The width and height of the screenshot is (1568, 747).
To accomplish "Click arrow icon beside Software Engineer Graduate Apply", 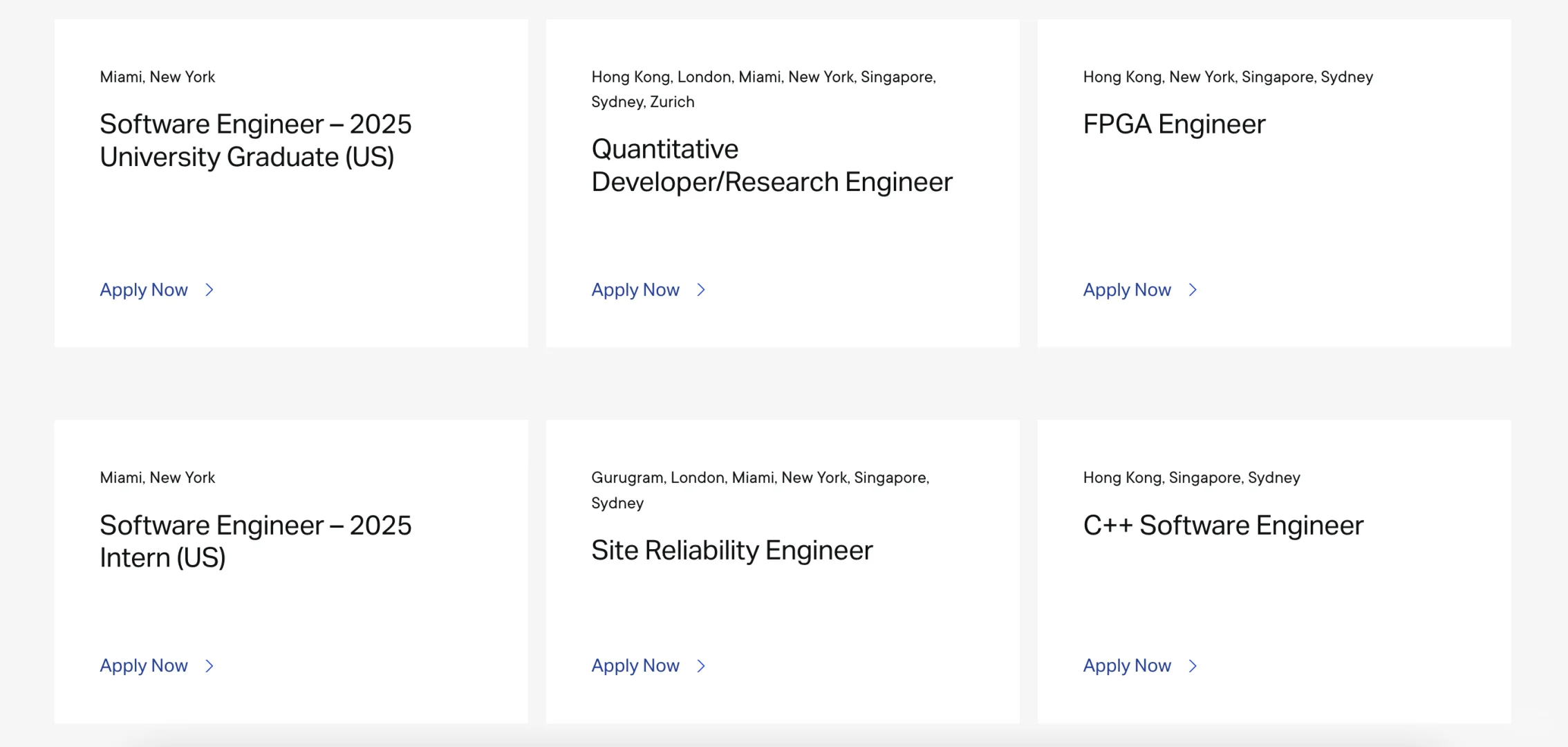I will tap(209, 290).
